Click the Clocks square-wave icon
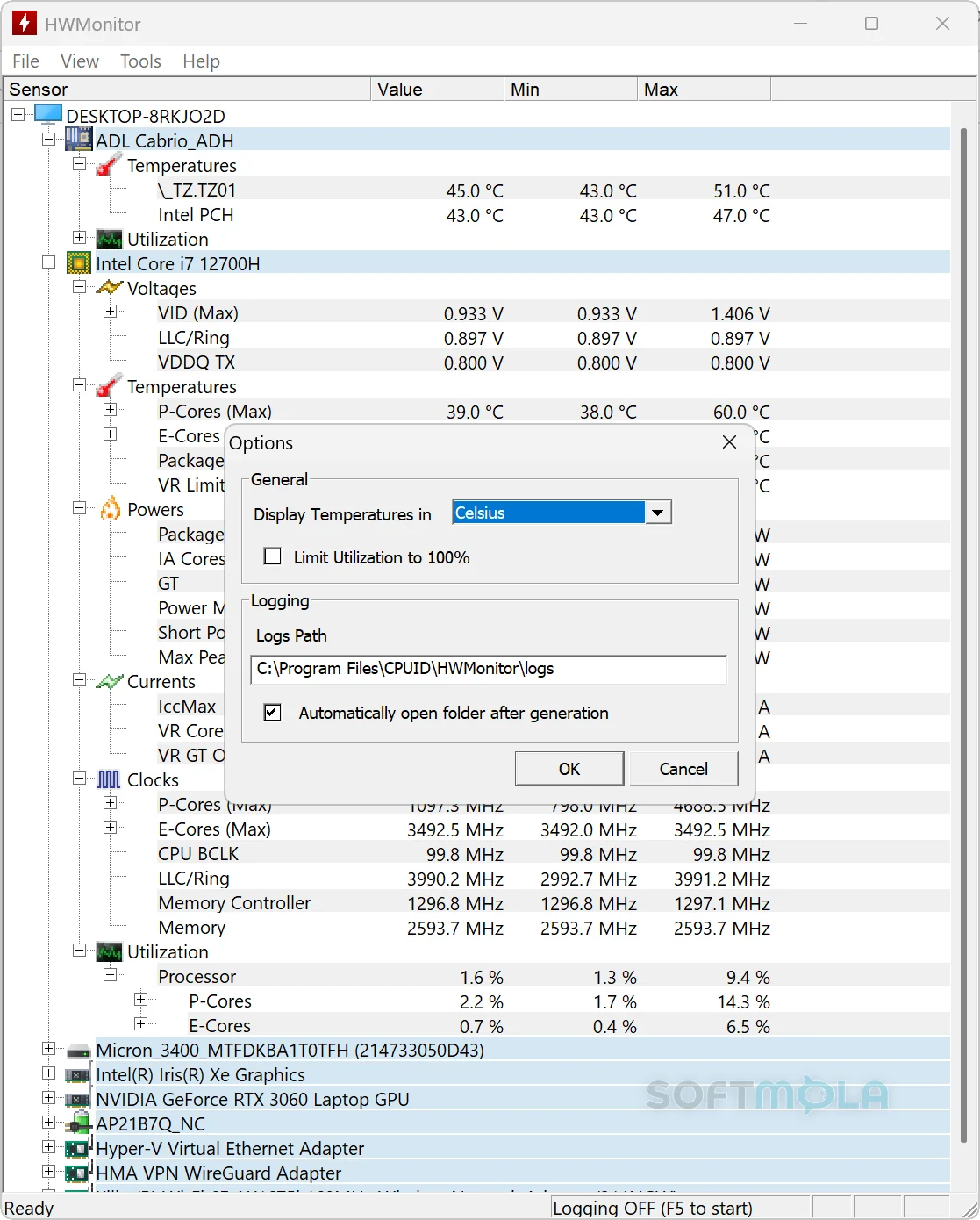Screen dimensions: 980x1220 tap(109, 779)
